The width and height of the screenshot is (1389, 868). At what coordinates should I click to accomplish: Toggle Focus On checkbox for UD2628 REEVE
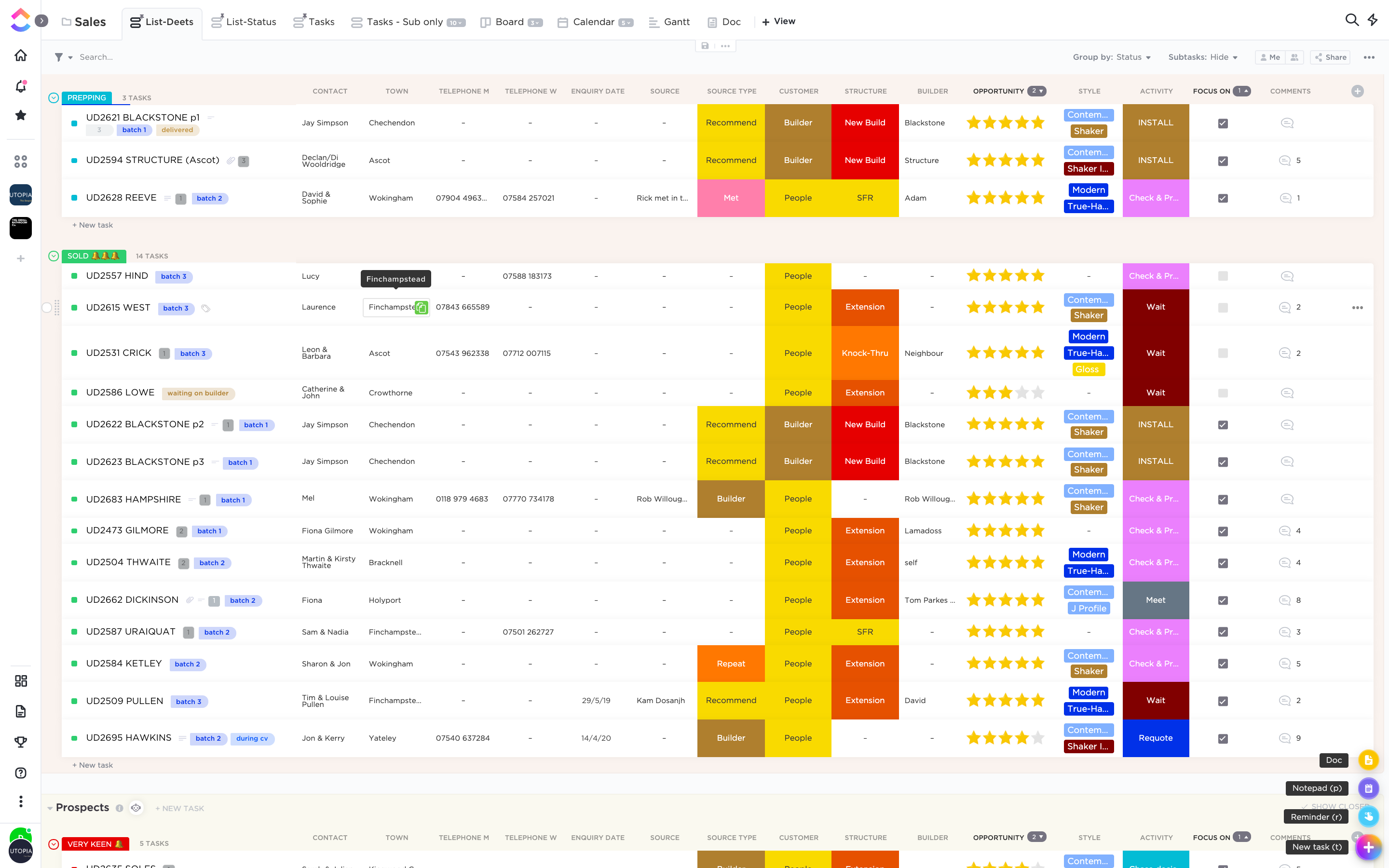pyautogui.click(x=1223, y=198)
